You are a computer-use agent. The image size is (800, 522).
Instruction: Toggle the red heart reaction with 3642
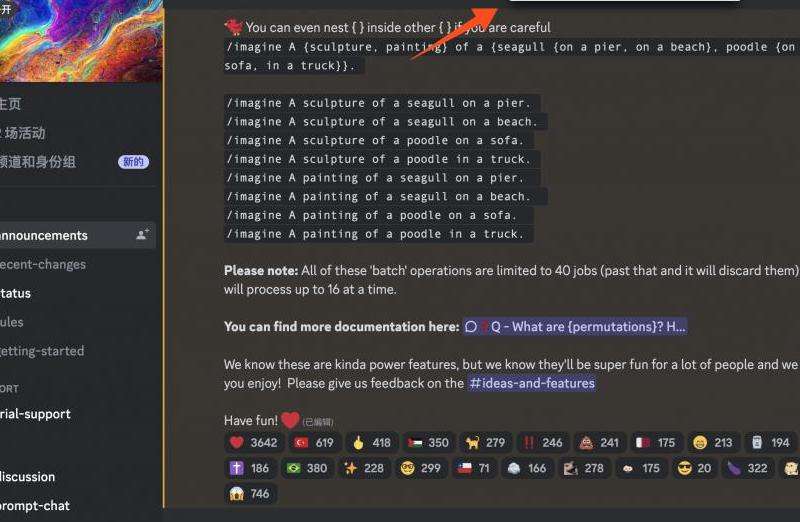click(253, 442)
